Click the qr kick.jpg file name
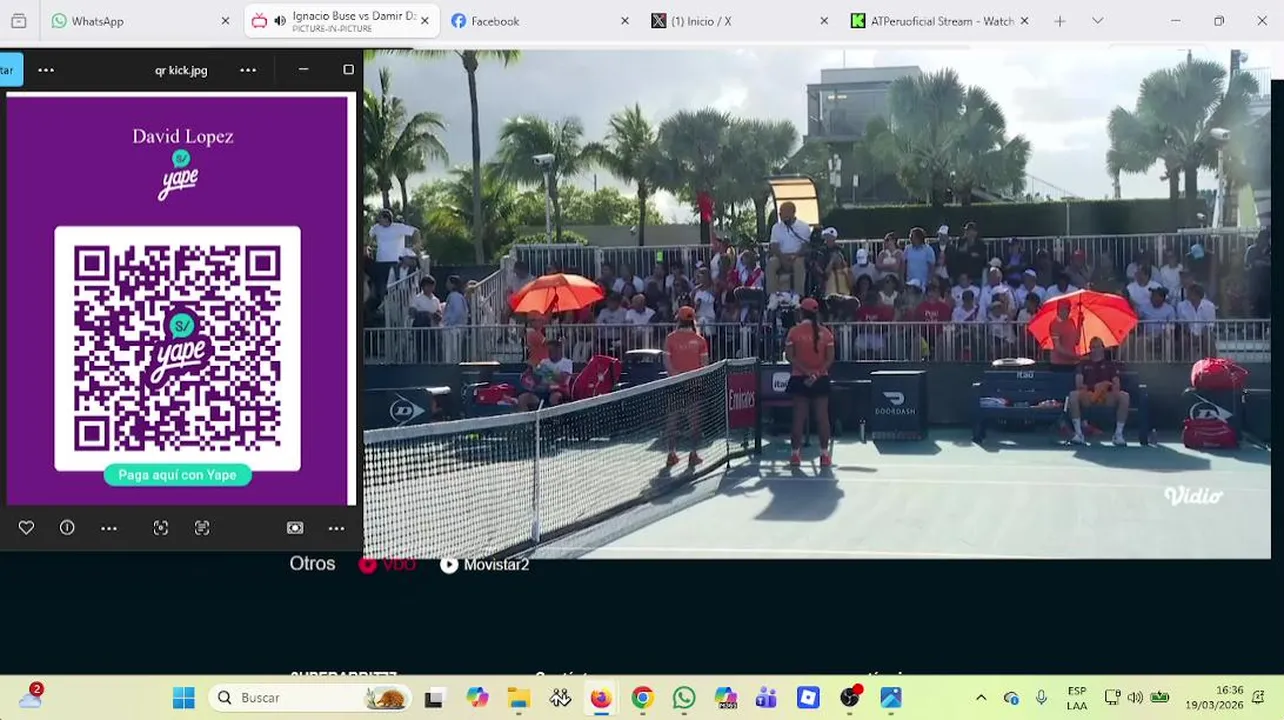Viewport: 1284px width, 720px height. coord(181,70)
